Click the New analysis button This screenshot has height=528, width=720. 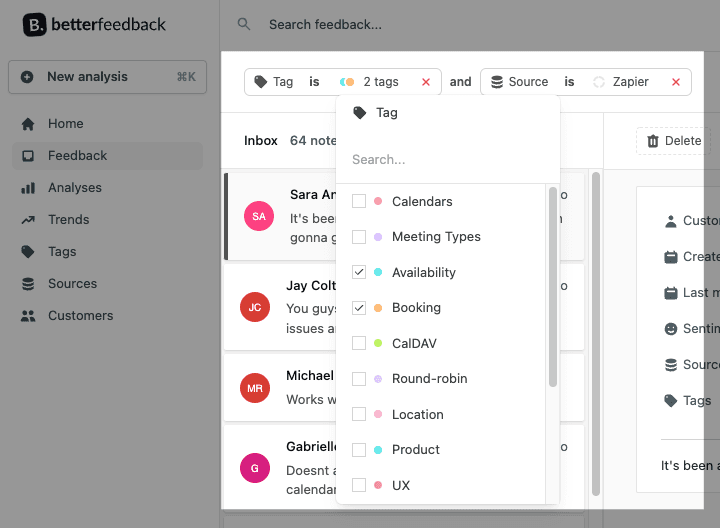coord(107,77)
